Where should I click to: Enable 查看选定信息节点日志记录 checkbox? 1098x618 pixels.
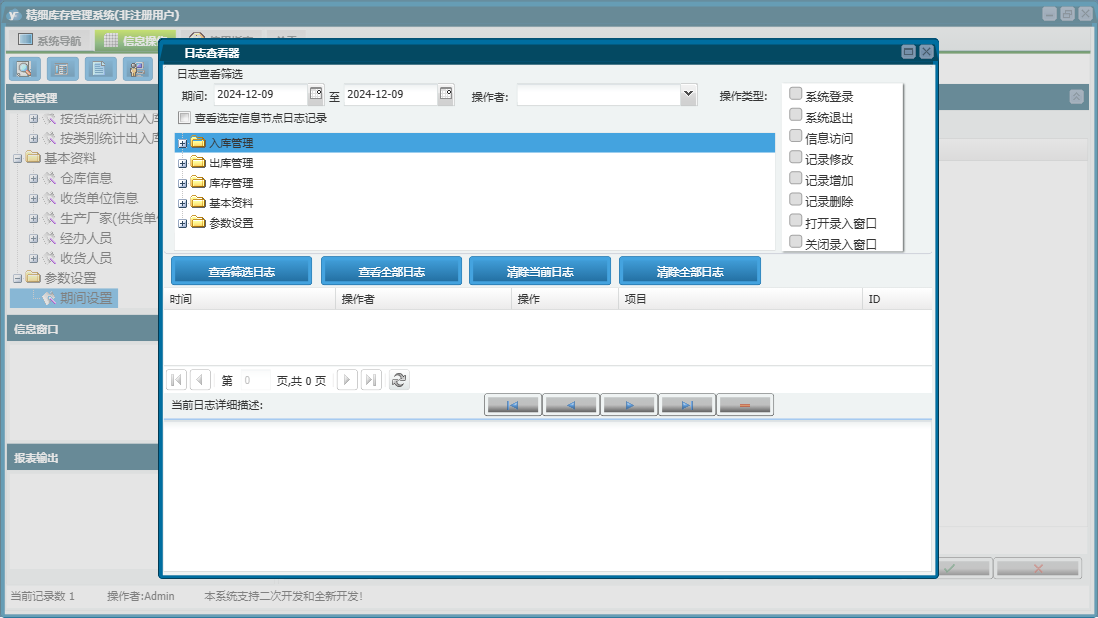coord(185,118)
